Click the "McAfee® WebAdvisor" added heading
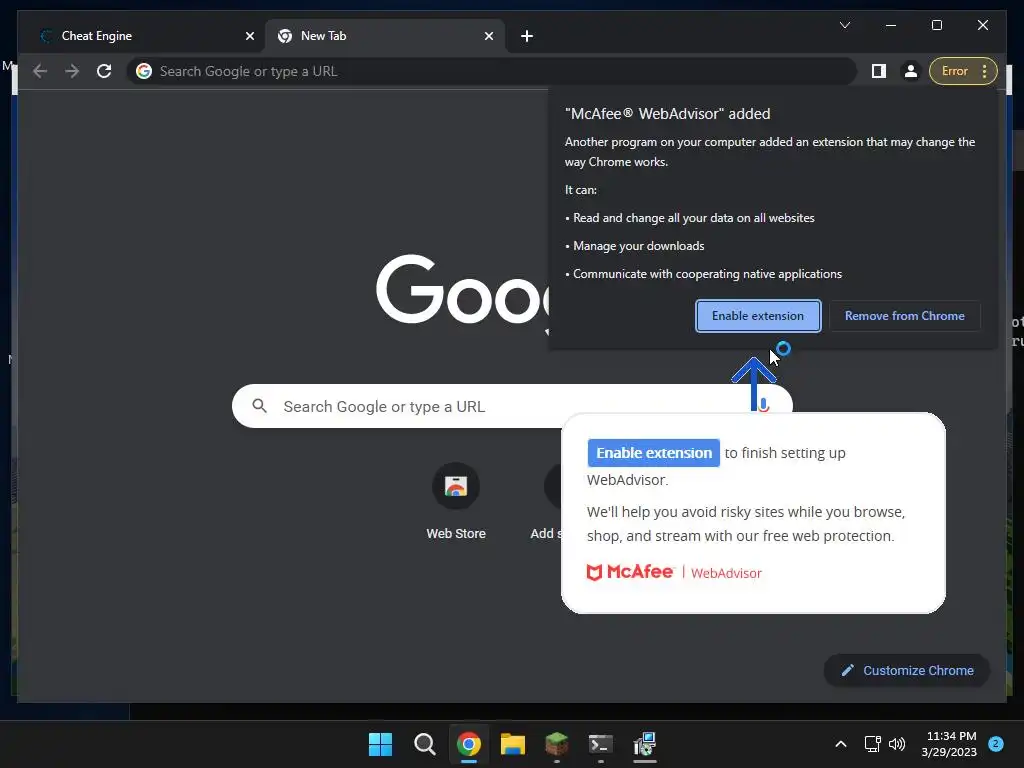This screenshot has height=768, width=1024. coord(667,114)
